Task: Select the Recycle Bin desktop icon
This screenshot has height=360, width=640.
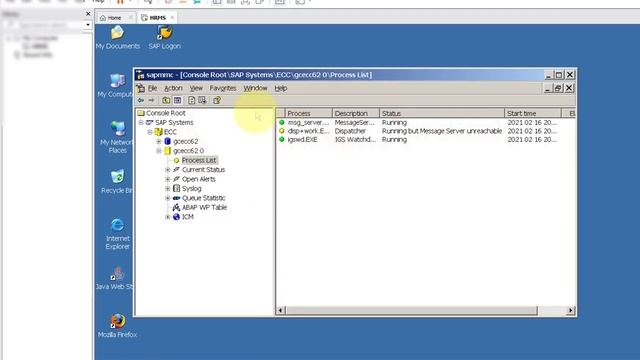Action: [118, 177]
